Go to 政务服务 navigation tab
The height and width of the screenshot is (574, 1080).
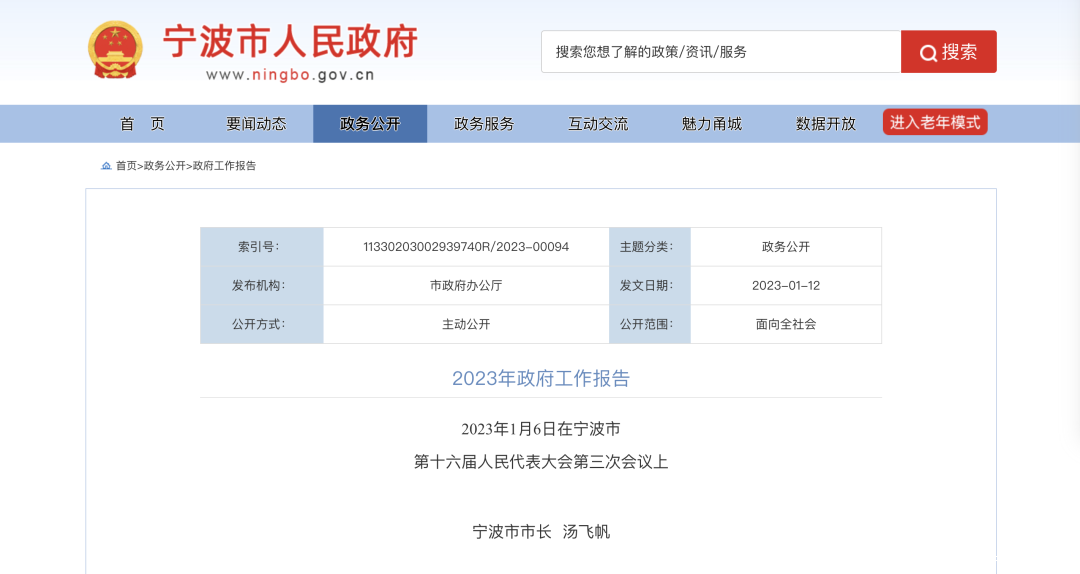click(484, 124)
